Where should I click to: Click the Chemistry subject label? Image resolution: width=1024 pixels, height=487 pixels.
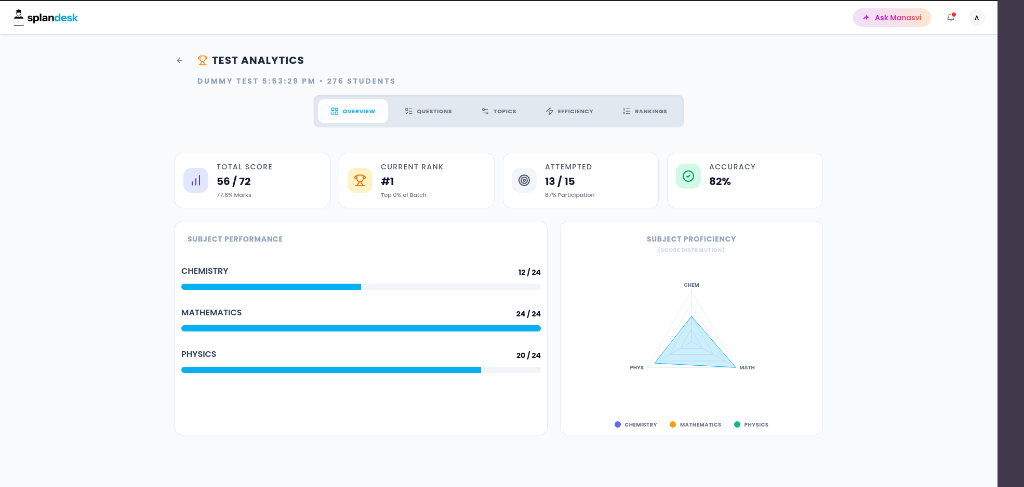(x=204, y=271)
